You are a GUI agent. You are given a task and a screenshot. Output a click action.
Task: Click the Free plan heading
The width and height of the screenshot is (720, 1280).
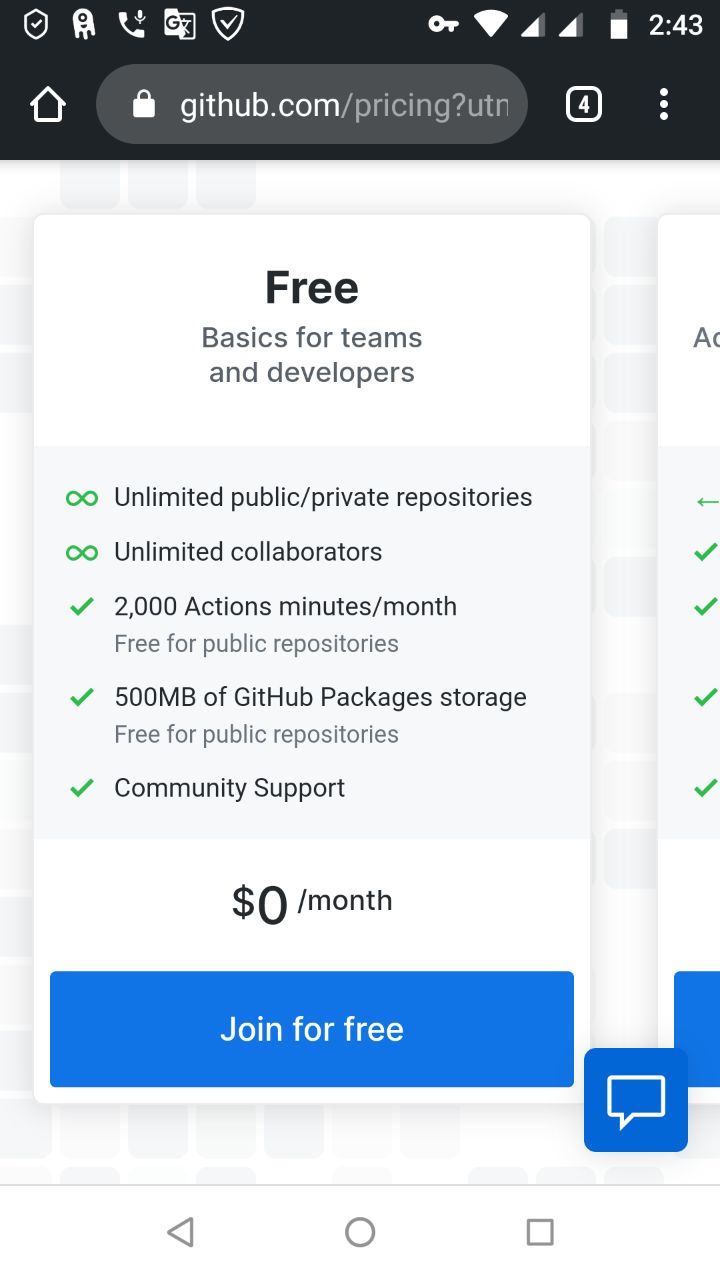pos(312,288)
